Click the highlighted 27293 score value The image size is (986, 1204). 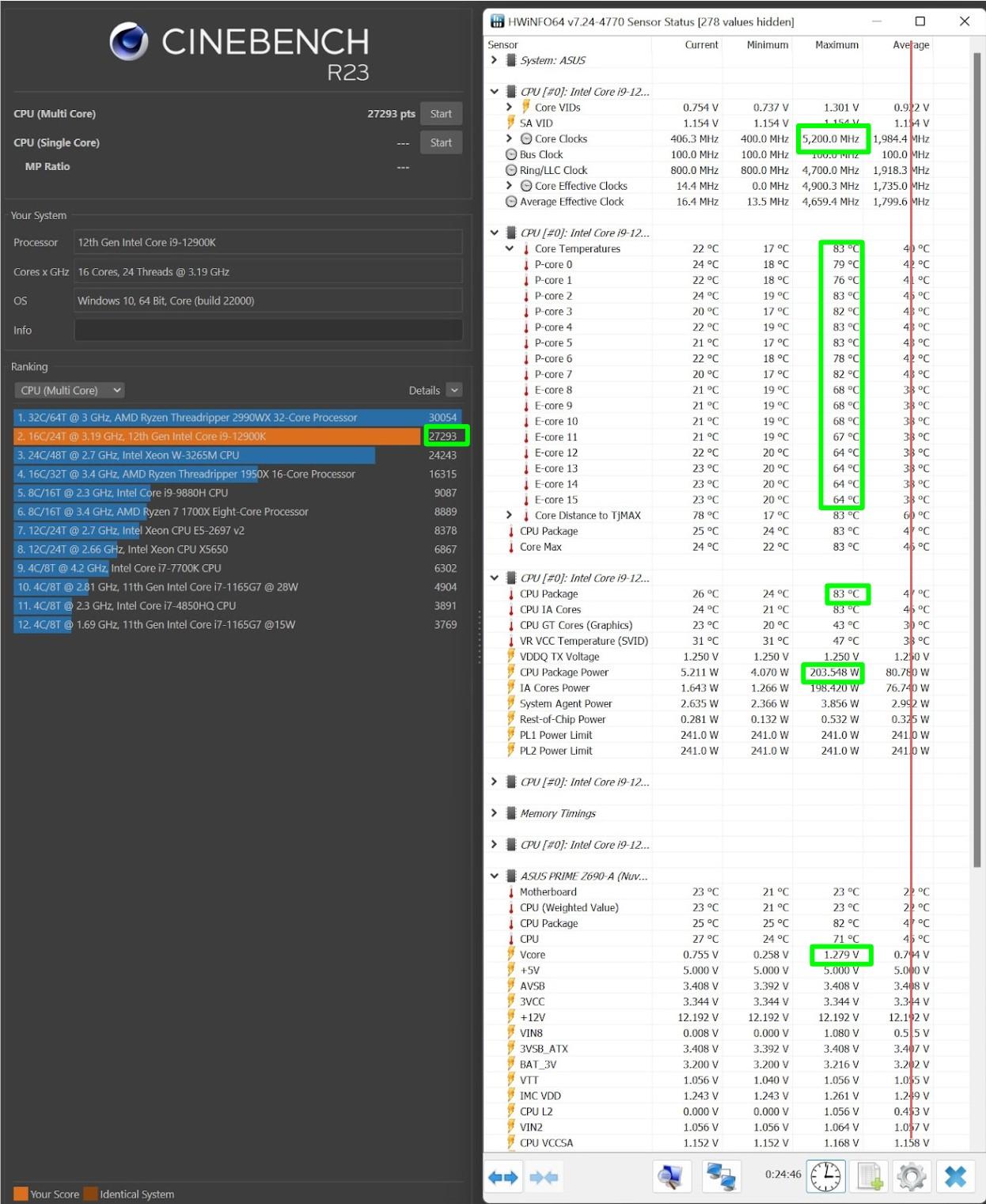pos(445,436)
